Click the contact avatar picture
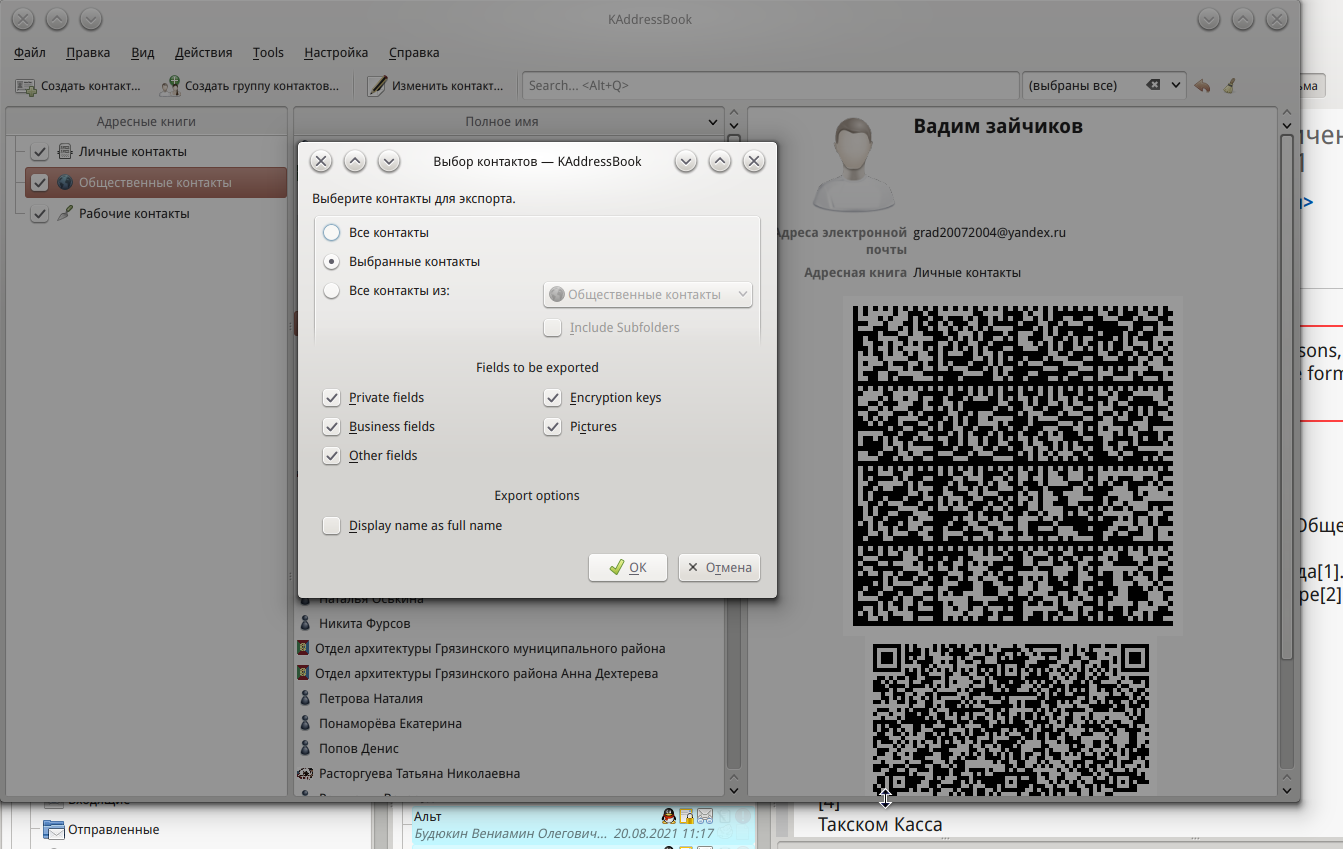The width and height of the screenshot is (1343, 849). [x=852, y=163]
